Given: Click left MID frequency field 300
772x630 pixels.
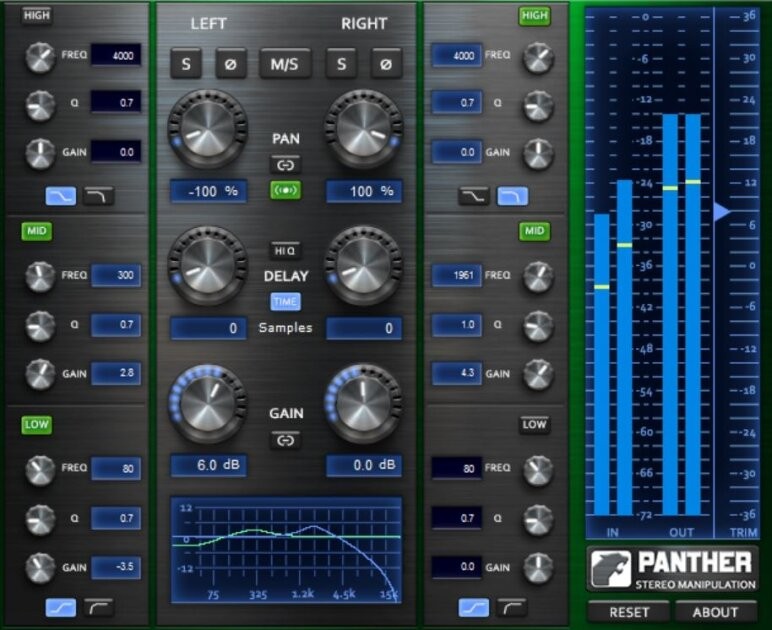Looking at the screenshot, I should coord(116,275).
